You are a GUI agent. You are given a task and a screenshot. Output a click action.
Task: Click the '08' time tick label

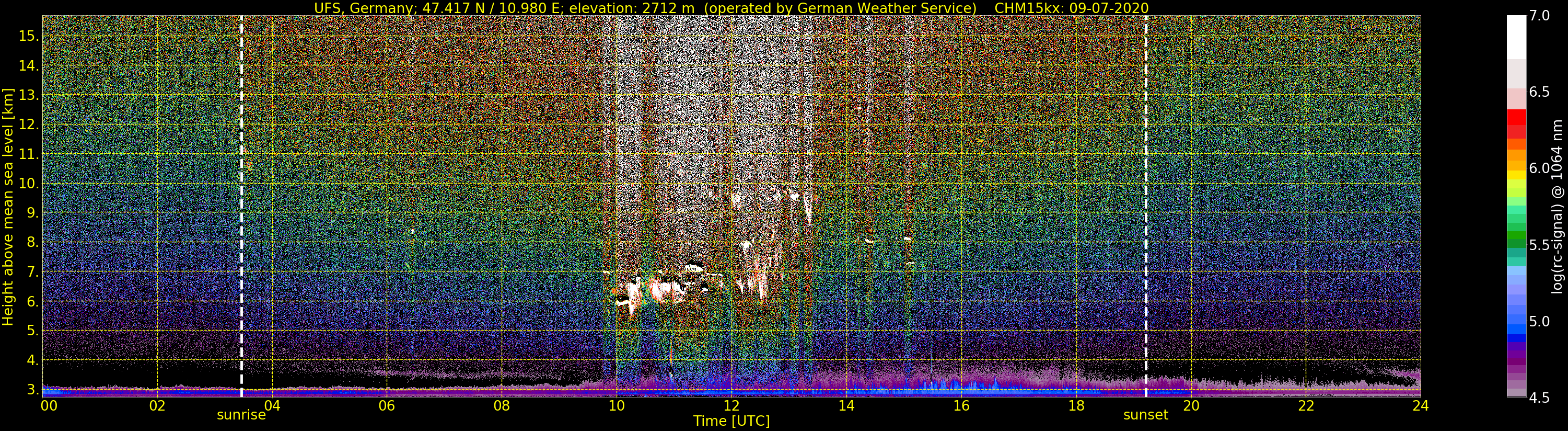click(502, 406)
